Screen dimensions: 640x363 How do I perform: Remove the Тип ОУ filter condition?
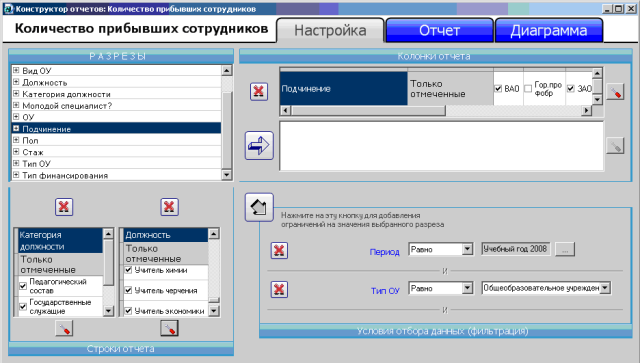[x=279, y=289]
